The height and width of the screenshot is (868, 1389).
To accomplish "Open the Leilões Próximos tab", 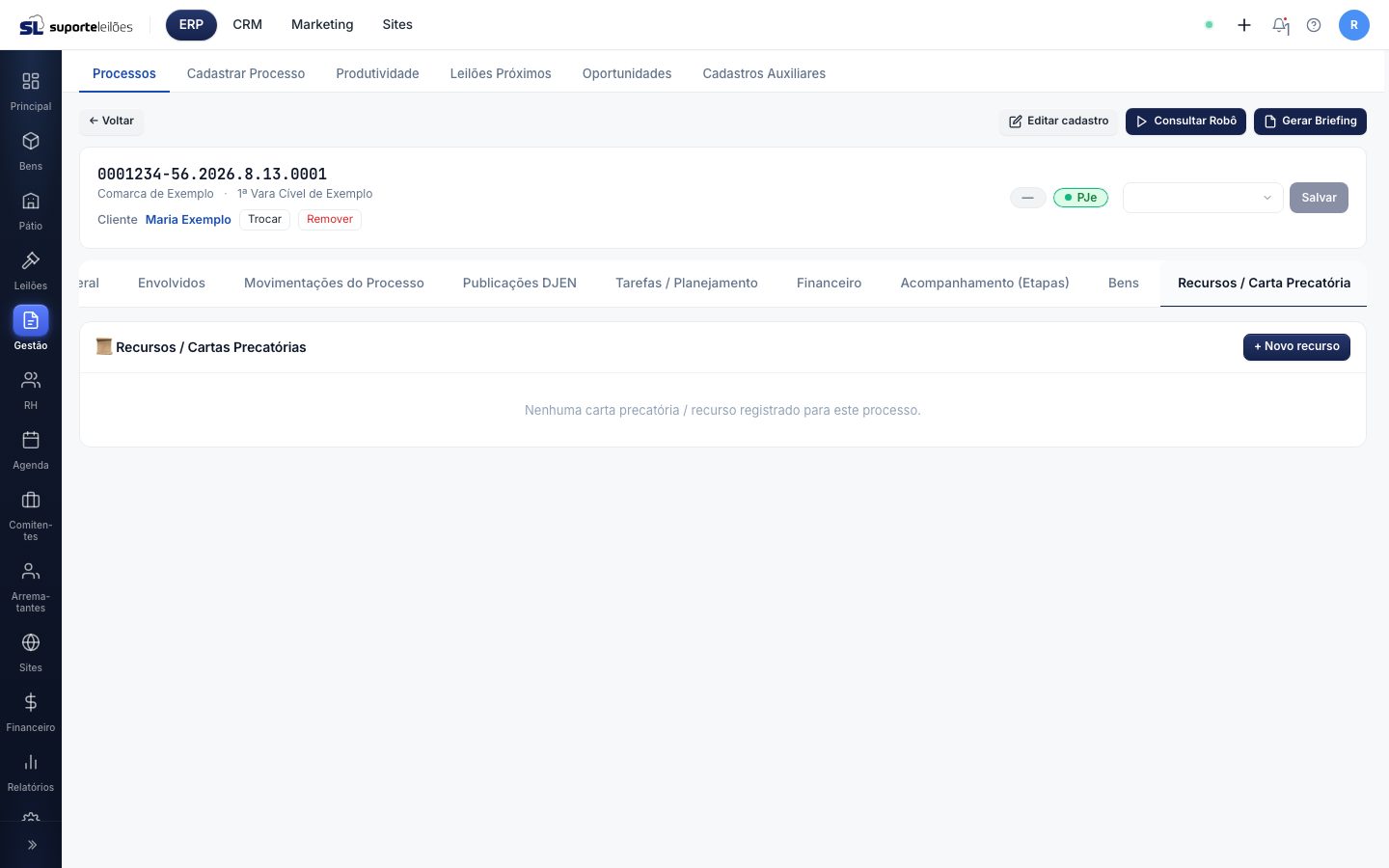I will 501,73.
